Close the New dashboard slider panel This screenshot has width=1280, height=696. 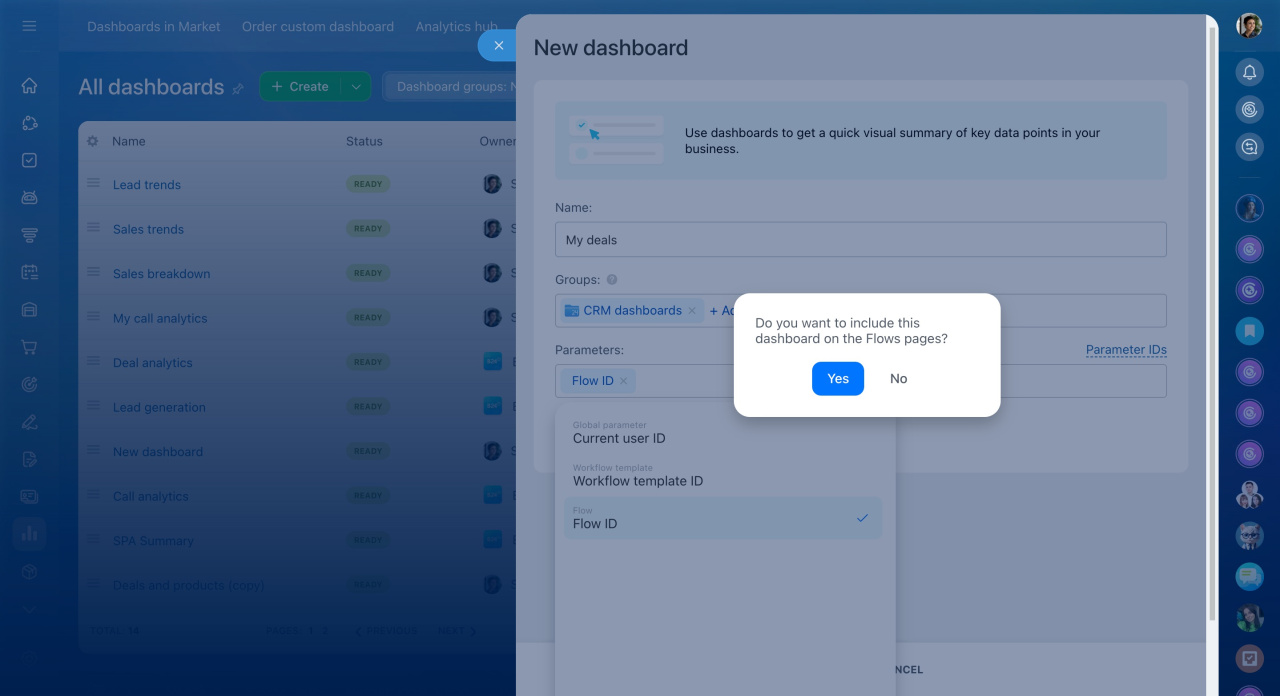[498, 45]
